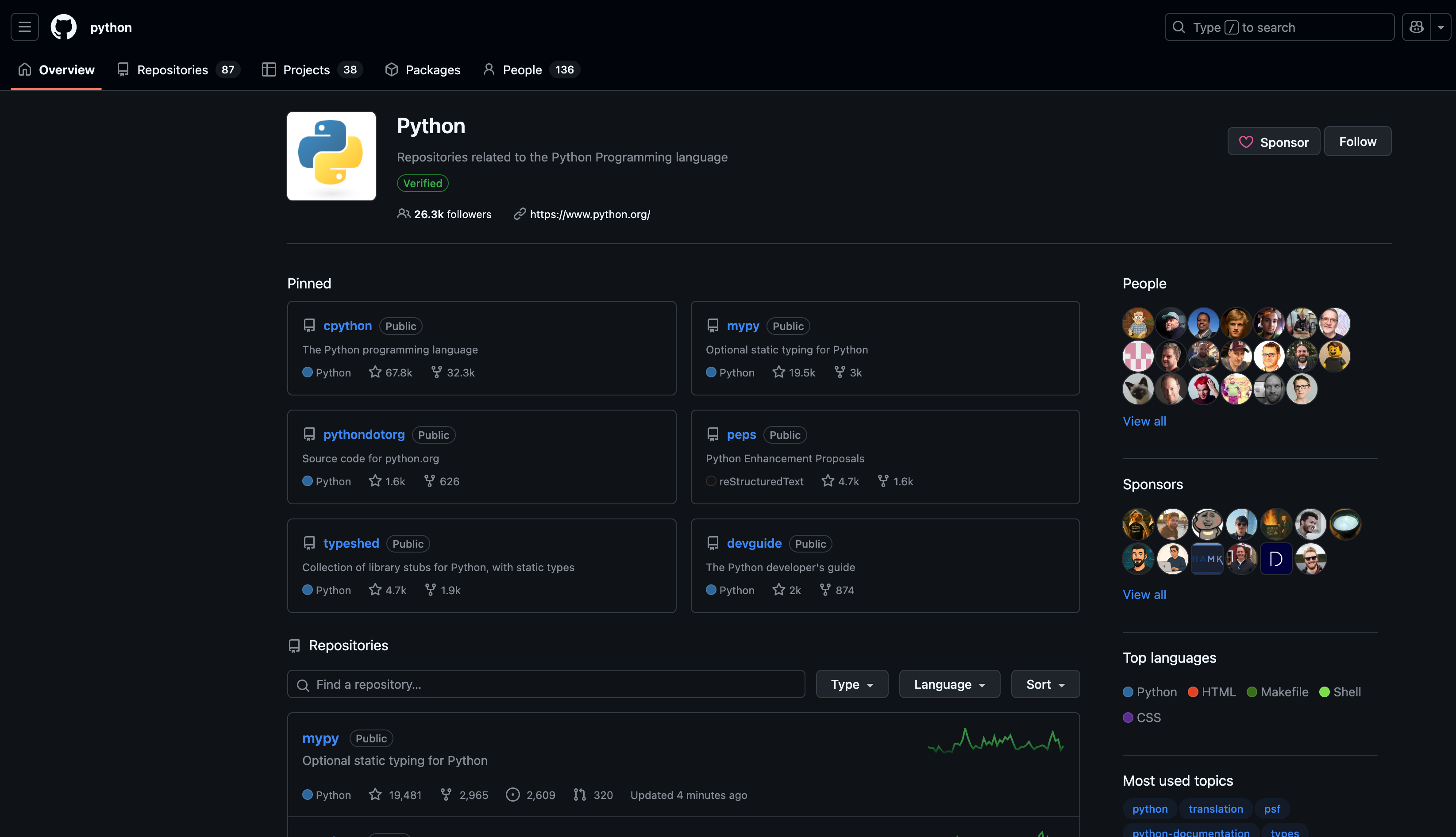Open the pinned mypy repository link

click(743, 325)
